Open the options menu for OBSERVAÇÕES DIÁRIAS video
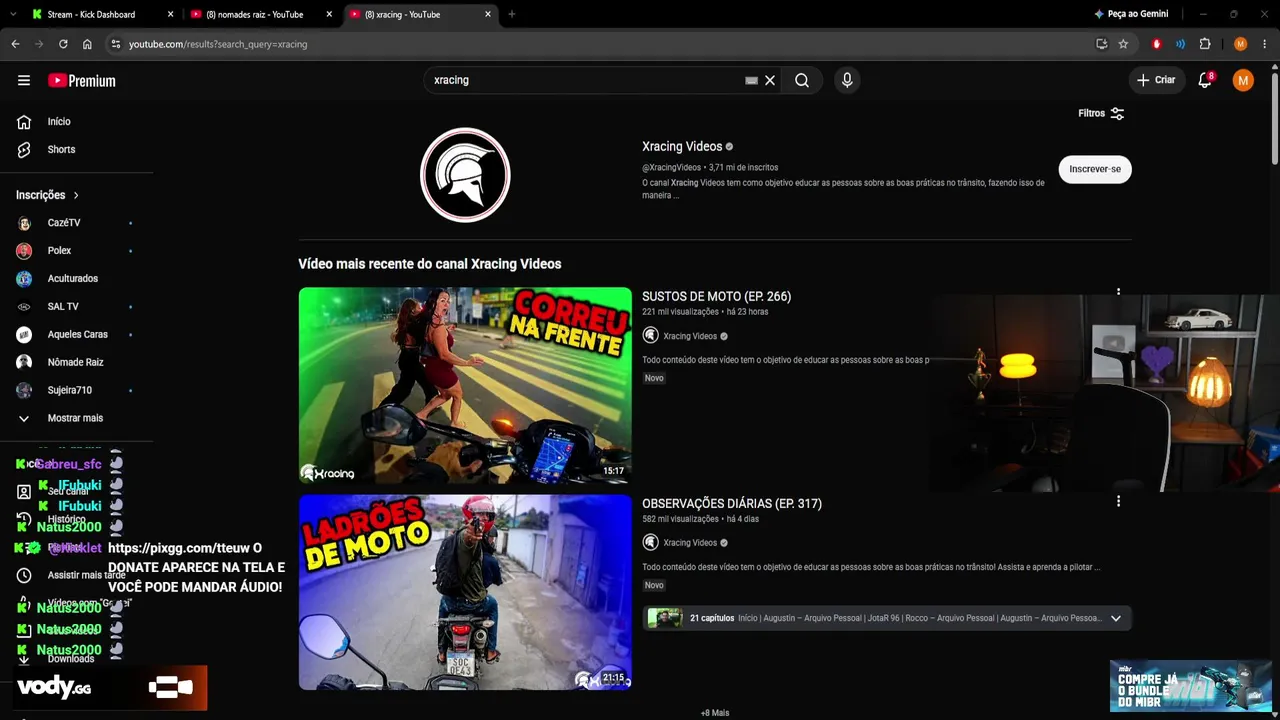The image size is (1280, 720). pyautogui.click(x=1118, y=501)
